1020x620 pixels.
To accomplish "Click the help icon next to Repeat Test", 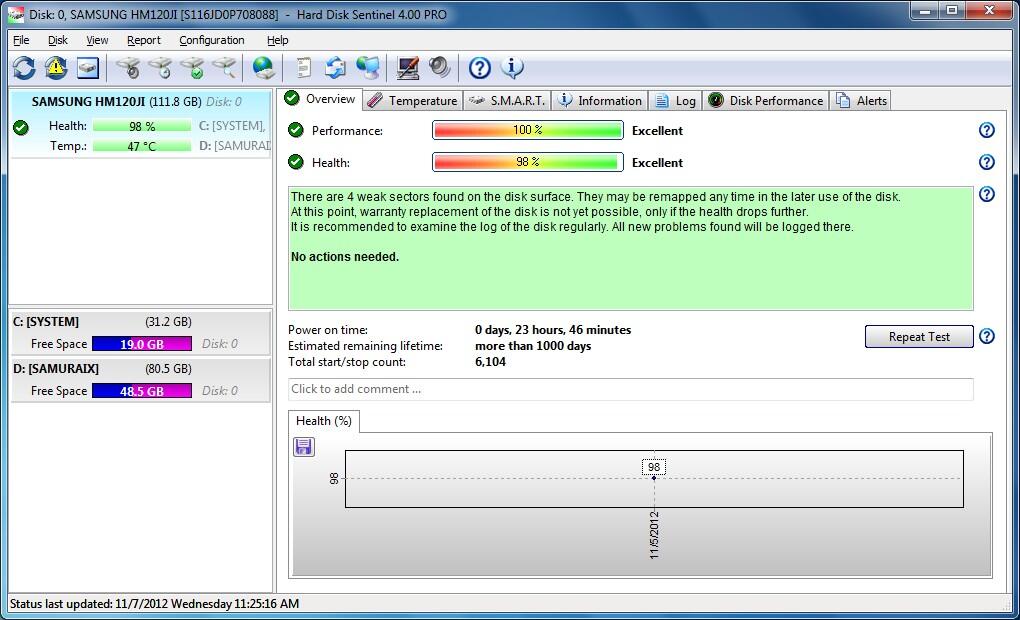I will point(987,336).
